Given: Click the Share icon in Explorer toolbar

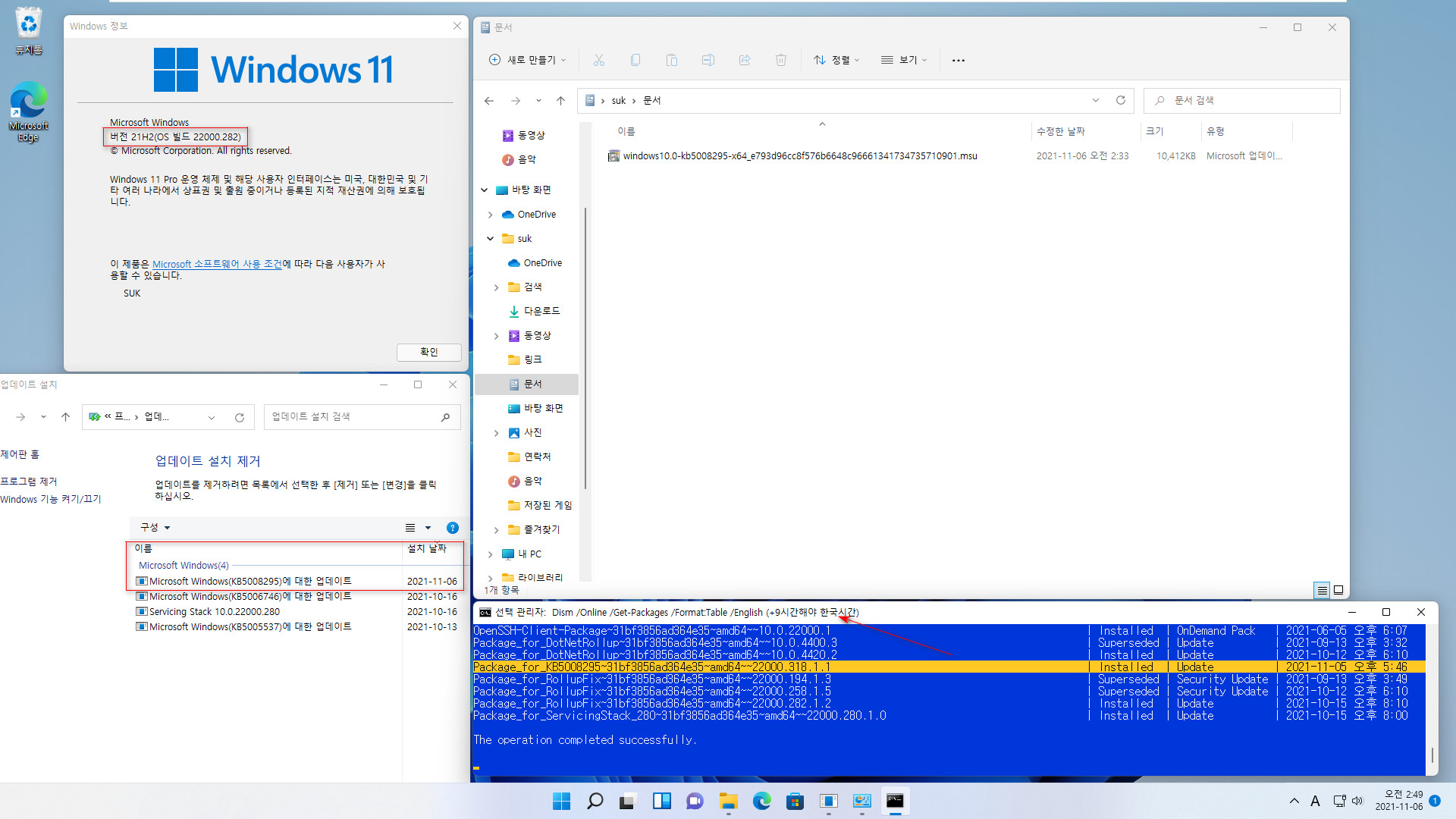Looking at the screenshot, I should point(744,60).
